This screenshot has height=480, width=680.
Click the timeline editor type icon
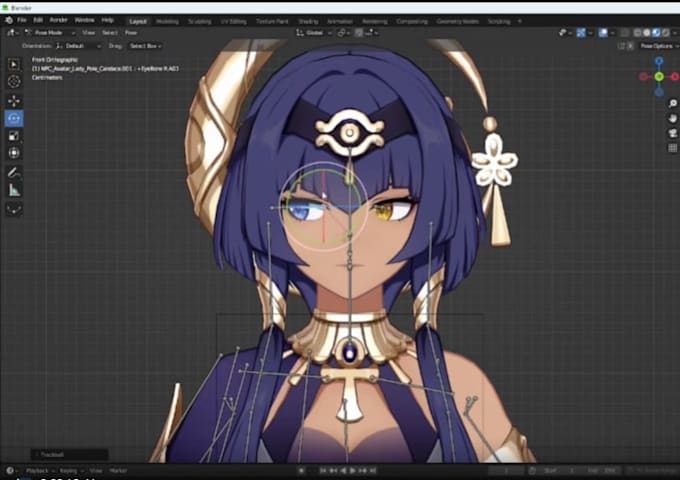tap(10, 470)
